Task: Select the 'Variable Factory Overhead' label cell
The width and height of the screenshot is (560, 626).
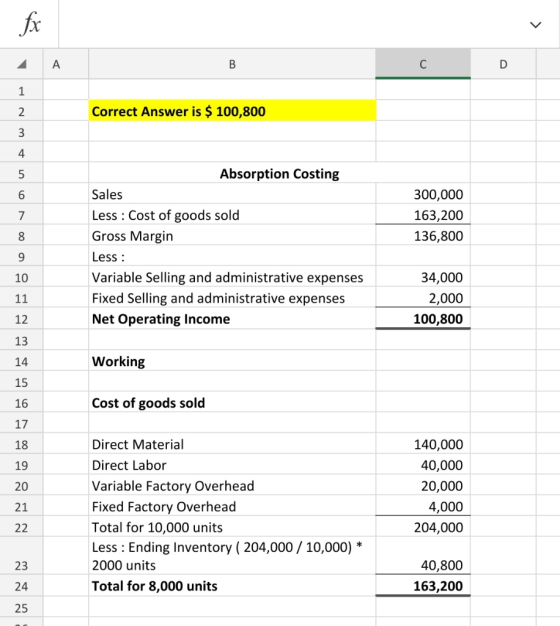Action: coord(232,486)
